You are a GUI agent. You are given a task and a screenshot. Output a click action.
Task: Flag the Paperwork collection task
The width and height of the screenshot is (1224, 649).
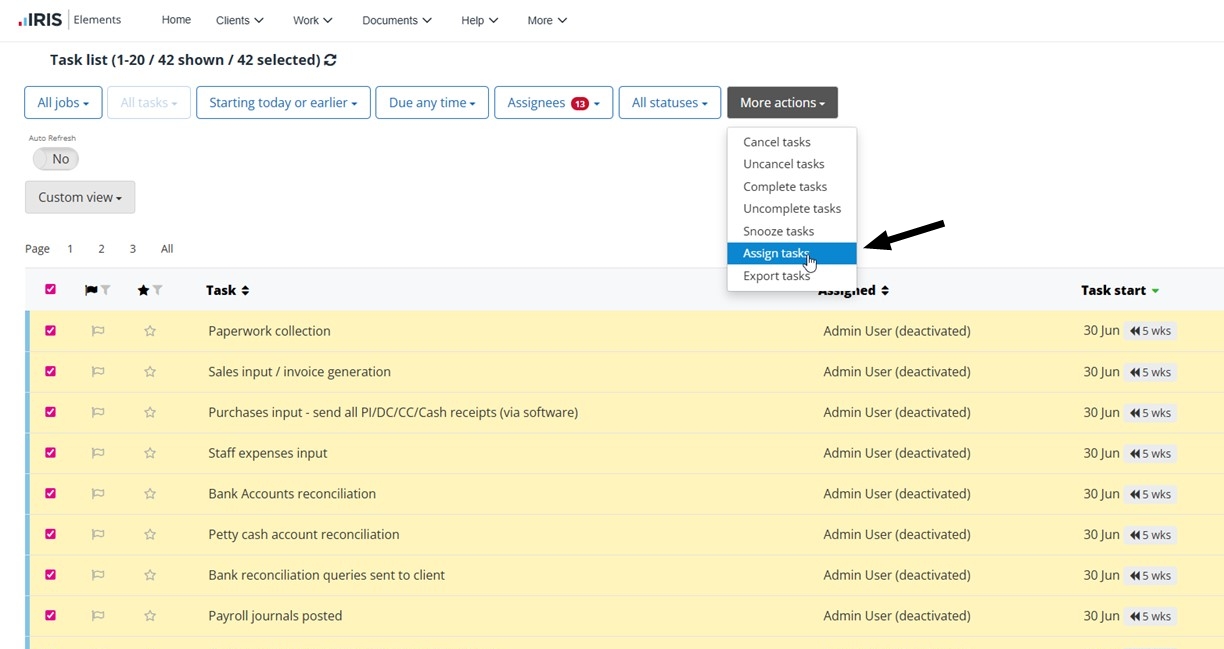(x=97, y=330)
